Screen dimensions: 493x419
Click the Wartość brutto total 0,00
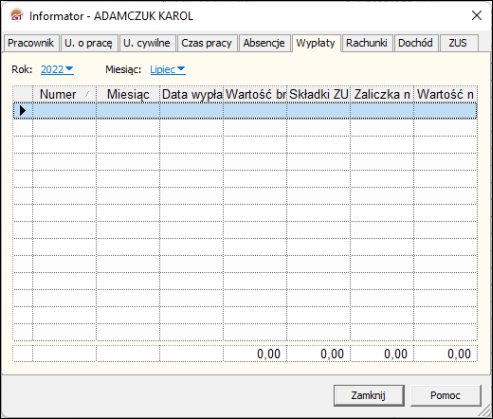[255, 354]
